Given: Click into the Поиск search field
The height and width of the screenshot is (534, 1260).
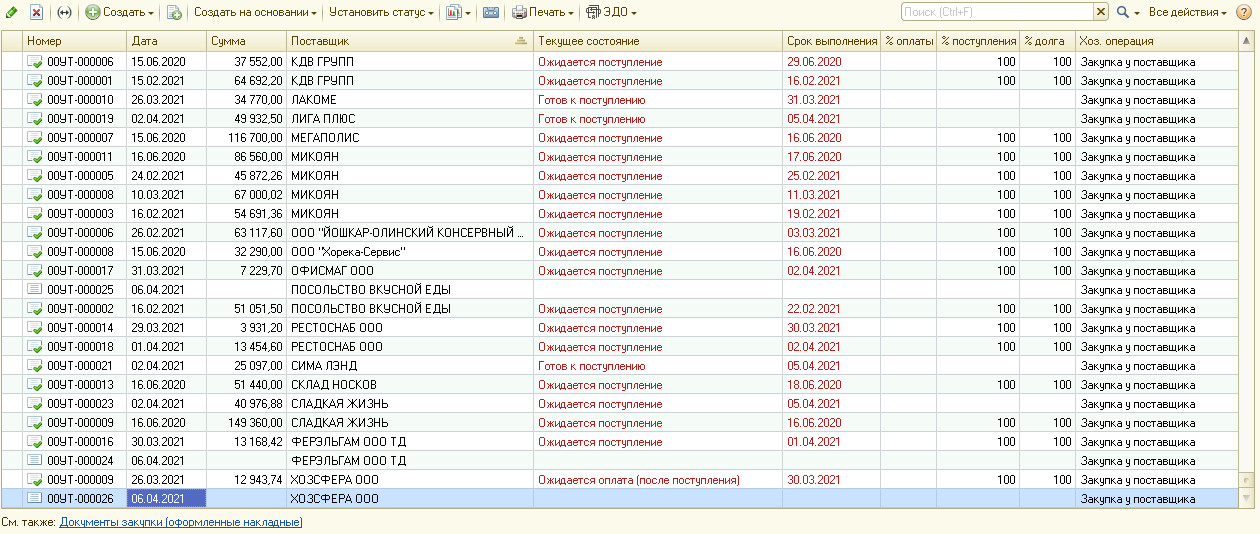Looking at the screenshot, I should point(996,12).
